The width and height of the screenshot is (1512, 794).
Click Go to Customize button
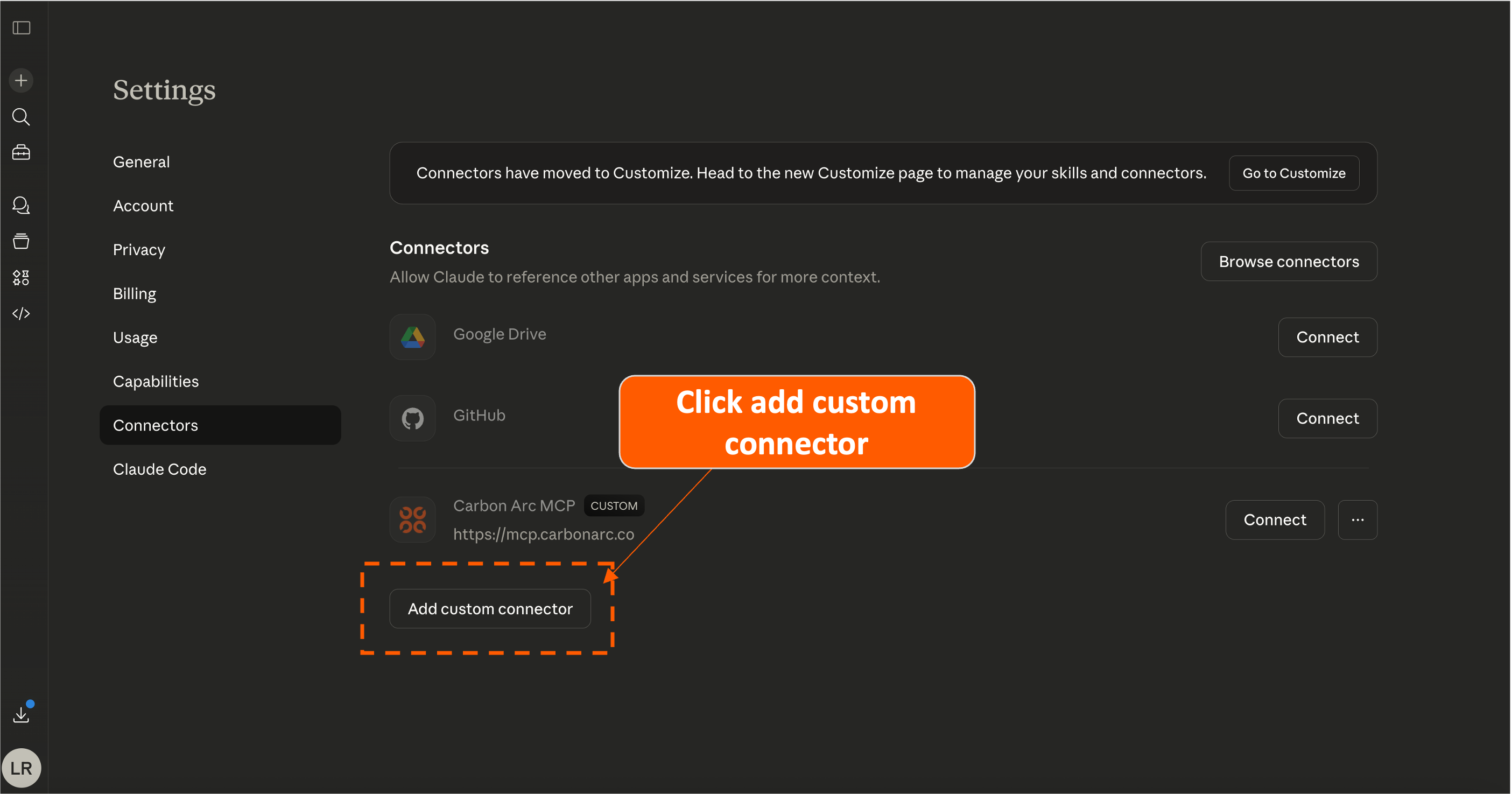point(1293,173)
